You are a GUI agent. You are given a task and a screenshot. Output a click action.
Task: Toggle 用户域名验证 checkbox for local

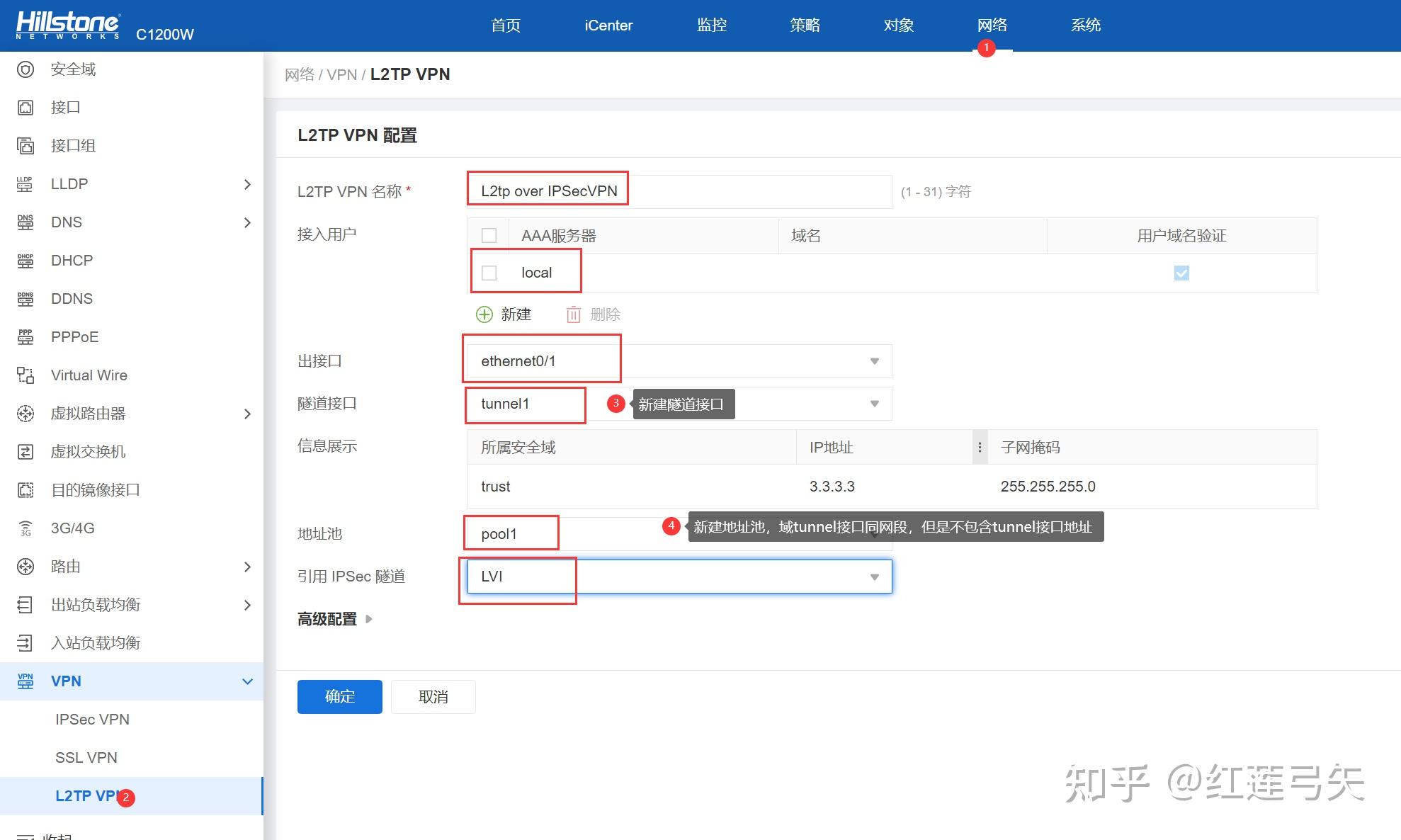coord(1181,273)
